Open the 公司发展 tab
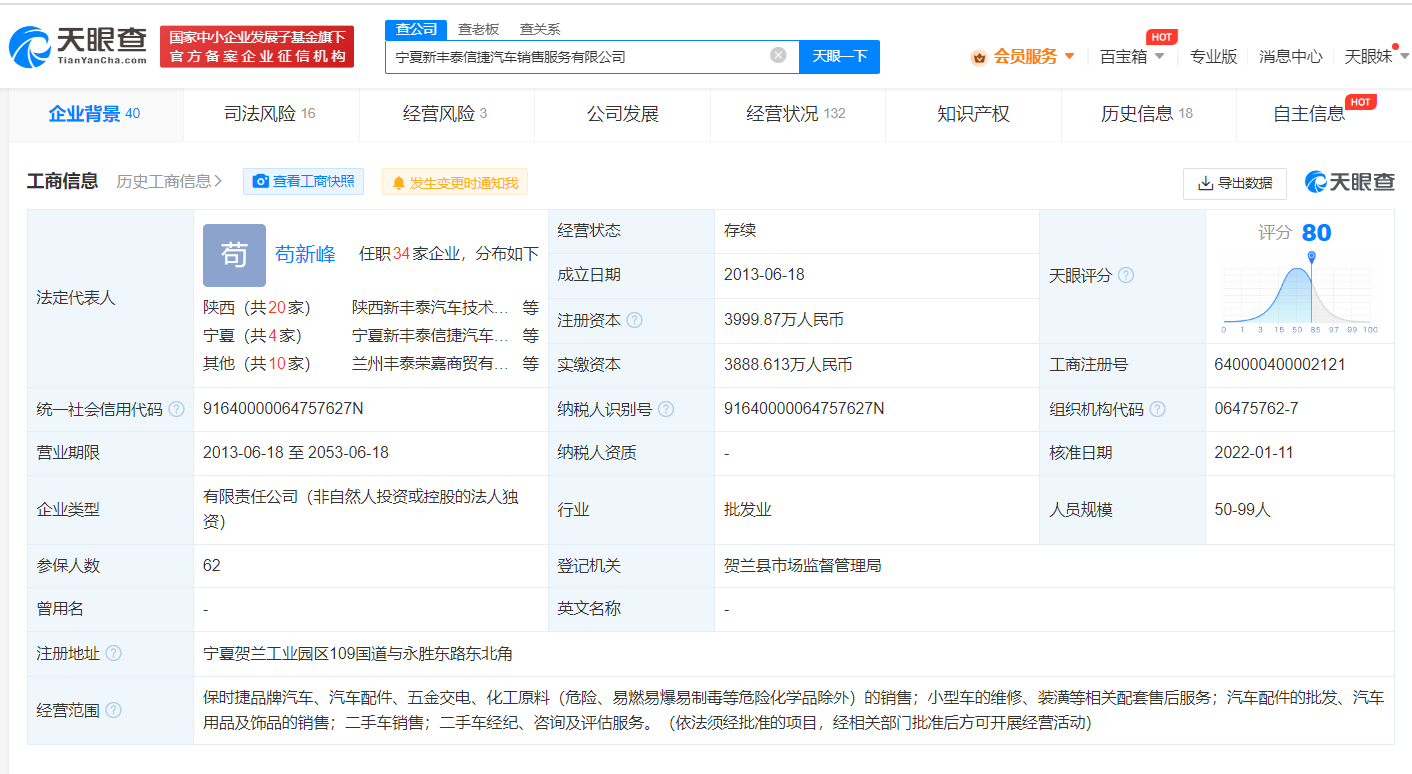Image resolution: width=1412 pixels, height=774 pixels. point(622,114)
